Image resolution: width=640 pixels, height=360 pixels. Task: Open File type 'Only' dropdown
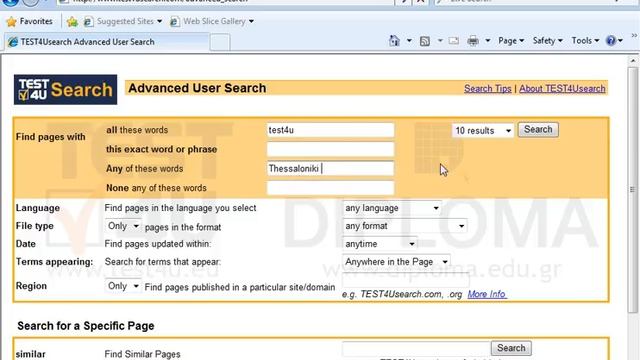123,226
